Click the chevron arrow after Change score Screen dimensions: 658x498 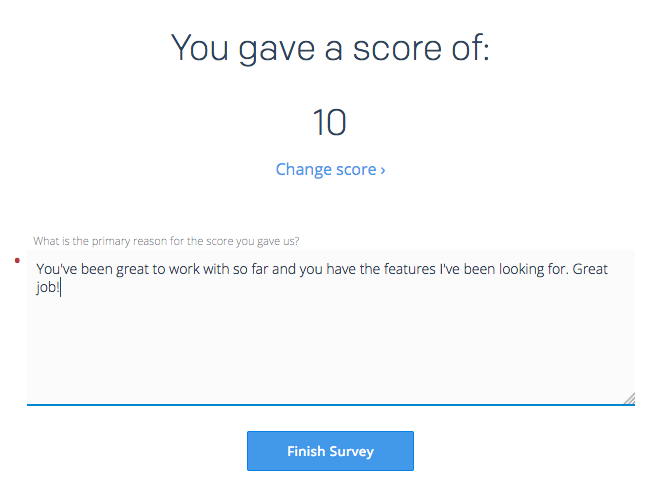(x=383, y=170)
